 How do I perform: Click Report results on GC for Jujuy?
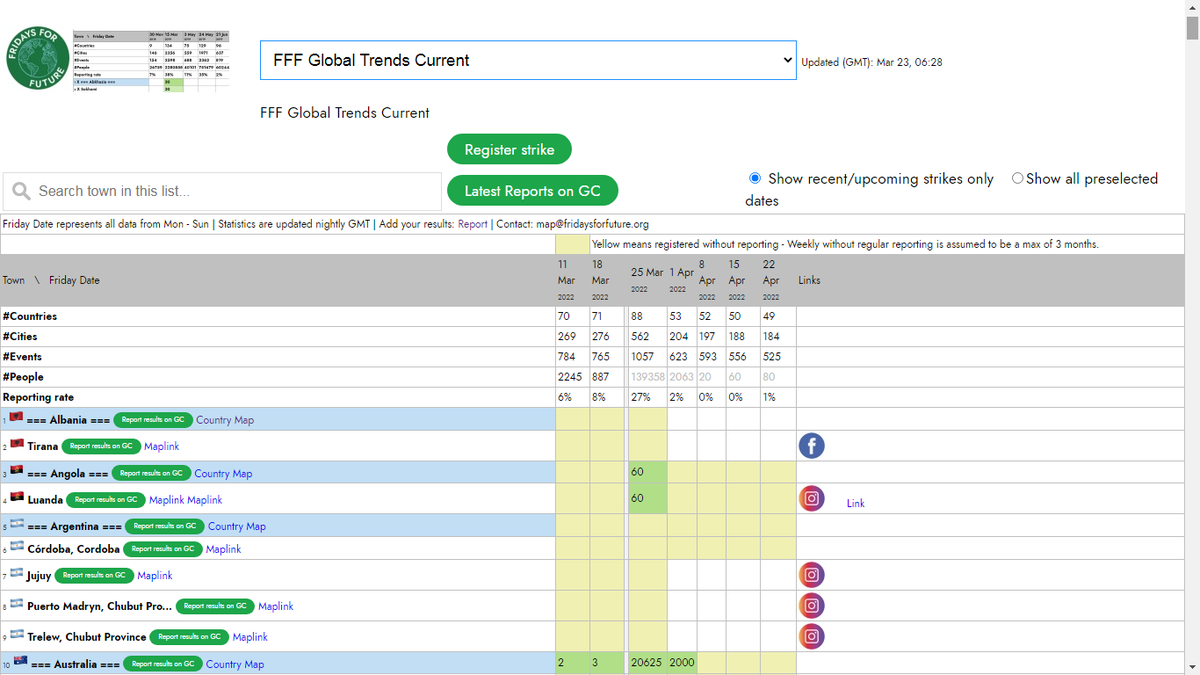click(x=94, y=575)
